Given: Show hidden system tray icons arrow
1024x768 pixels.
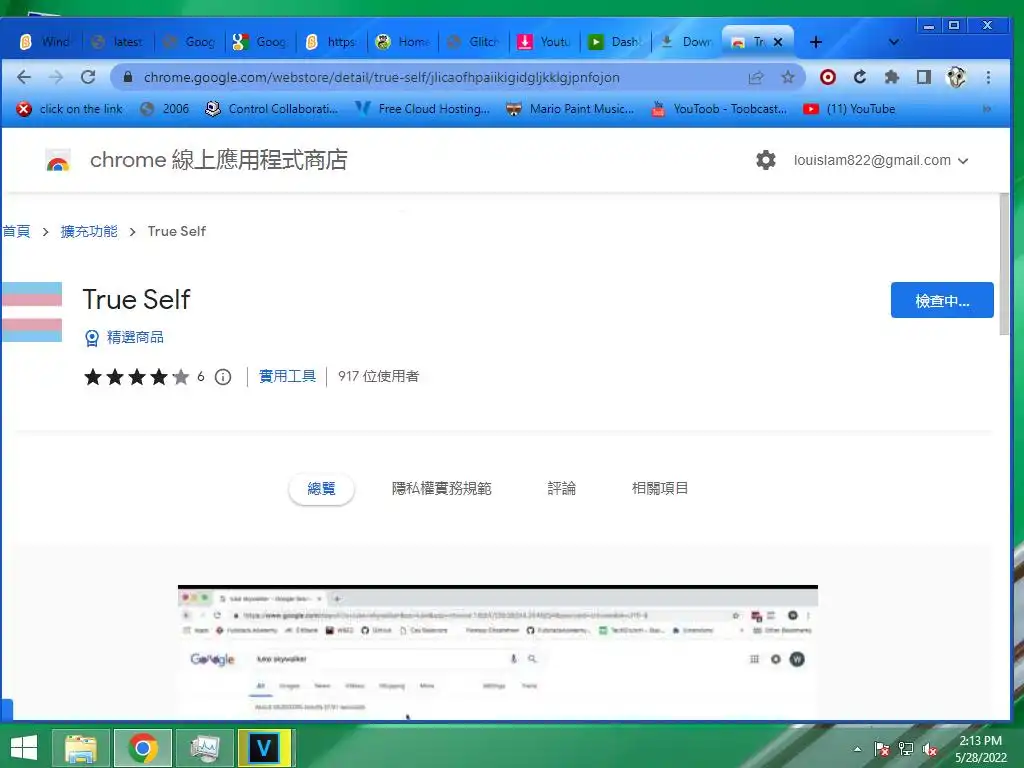Looking at the screenshot, I should click(x=857, y=749).
